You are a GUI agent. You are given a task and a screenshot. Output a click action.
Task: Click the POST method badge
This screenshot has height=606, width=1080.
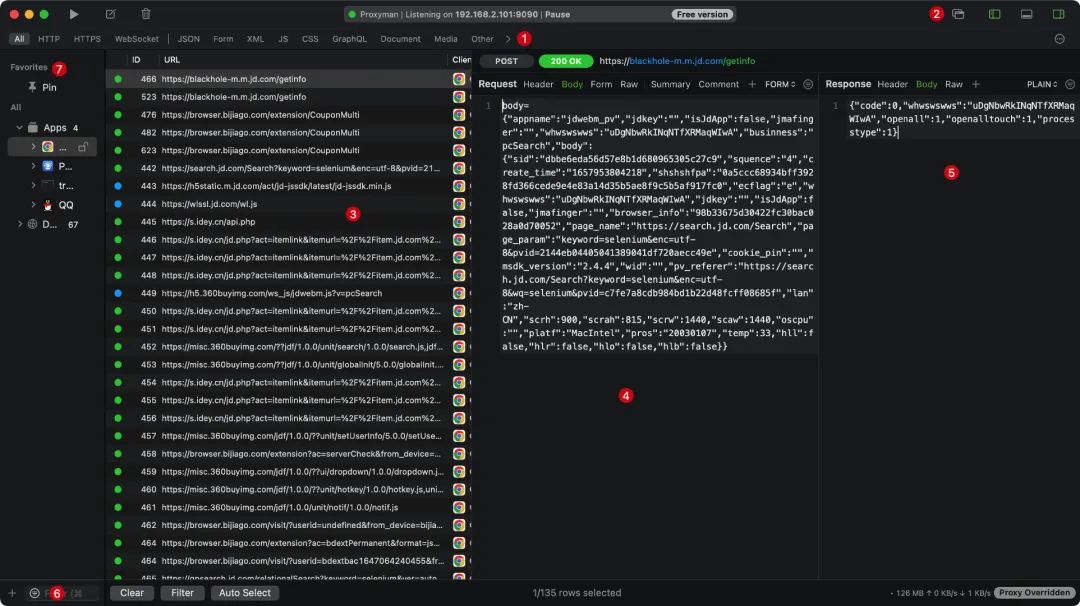coord(506,61)
